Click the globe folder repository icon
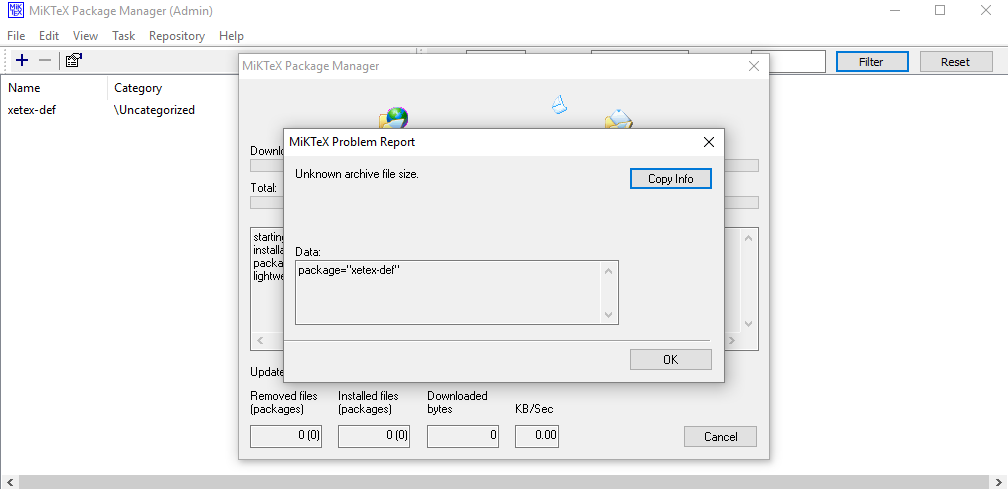Screen dimensions: 1008x489 [393, 118]
